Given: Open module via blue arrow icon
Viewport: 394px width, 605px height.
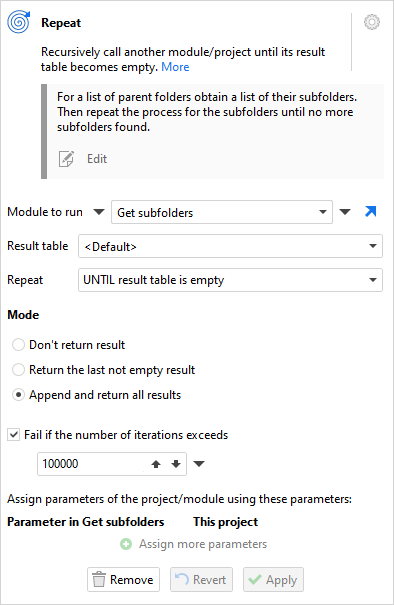Looking at the screenshot, I should pyautogui.click(x=370, y=211).
